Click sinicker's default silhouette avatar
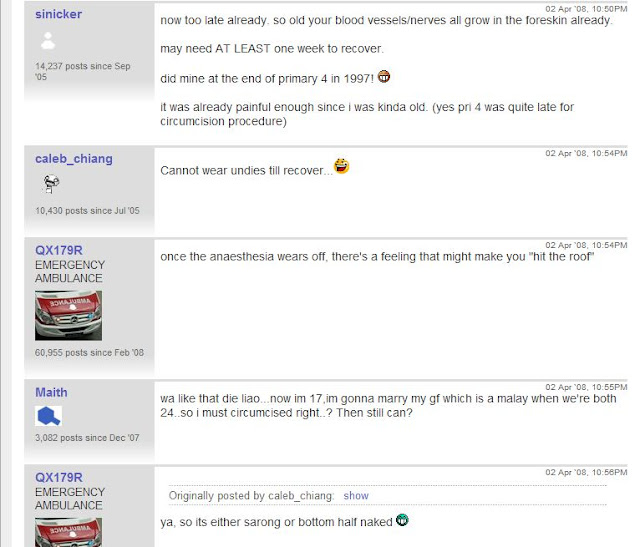Image resolution: width=640 pixels, height=547 pixels. coord(48,41)
